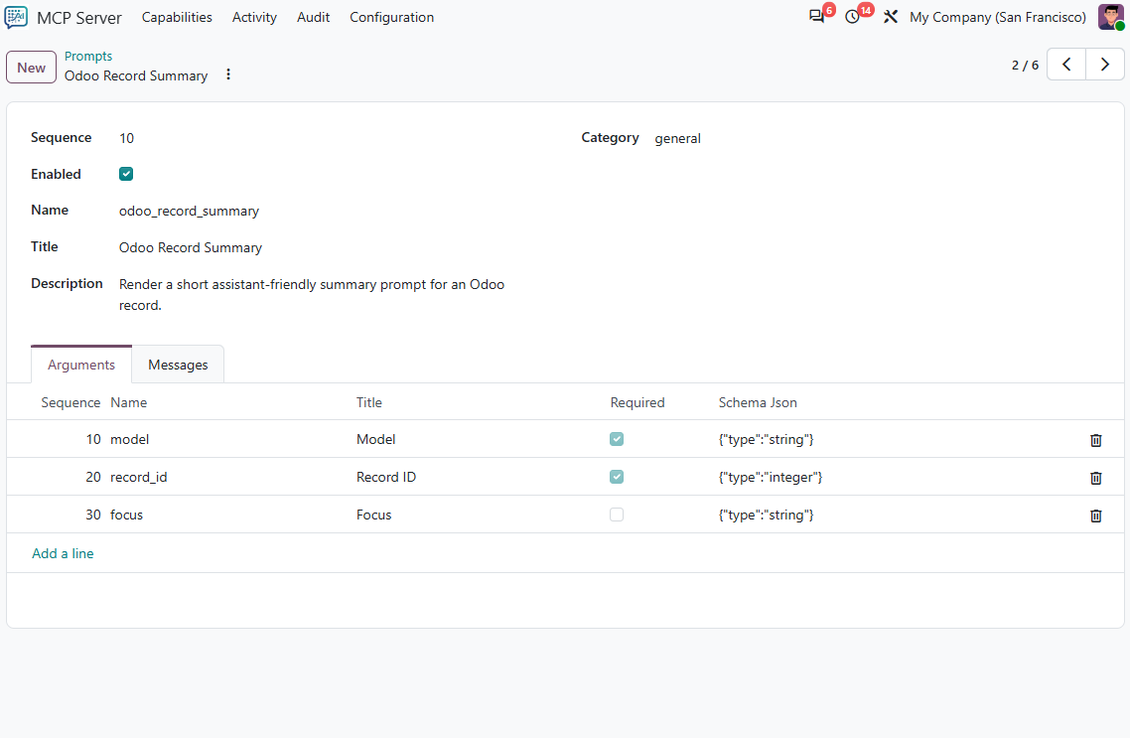Screen dimensions: 1130x738
Task: Delete the model argument row
Action: pyautogui.click(x=1095, y=440)
